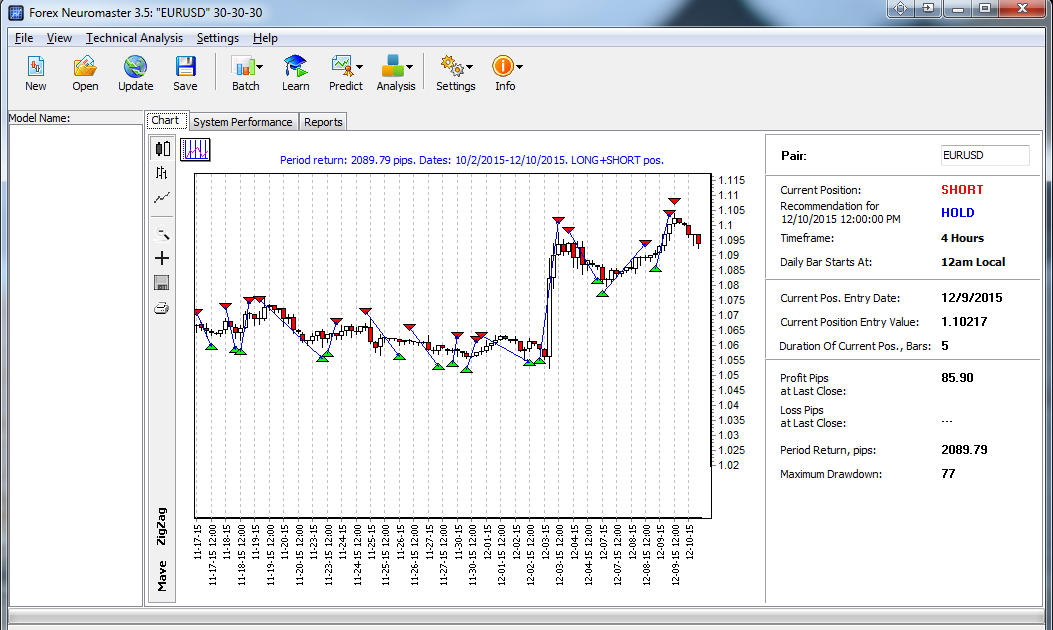The height and width of the screenshot is (630, 1053).
Task: Open a model file with Open icon
Action: tap(85, 67)
